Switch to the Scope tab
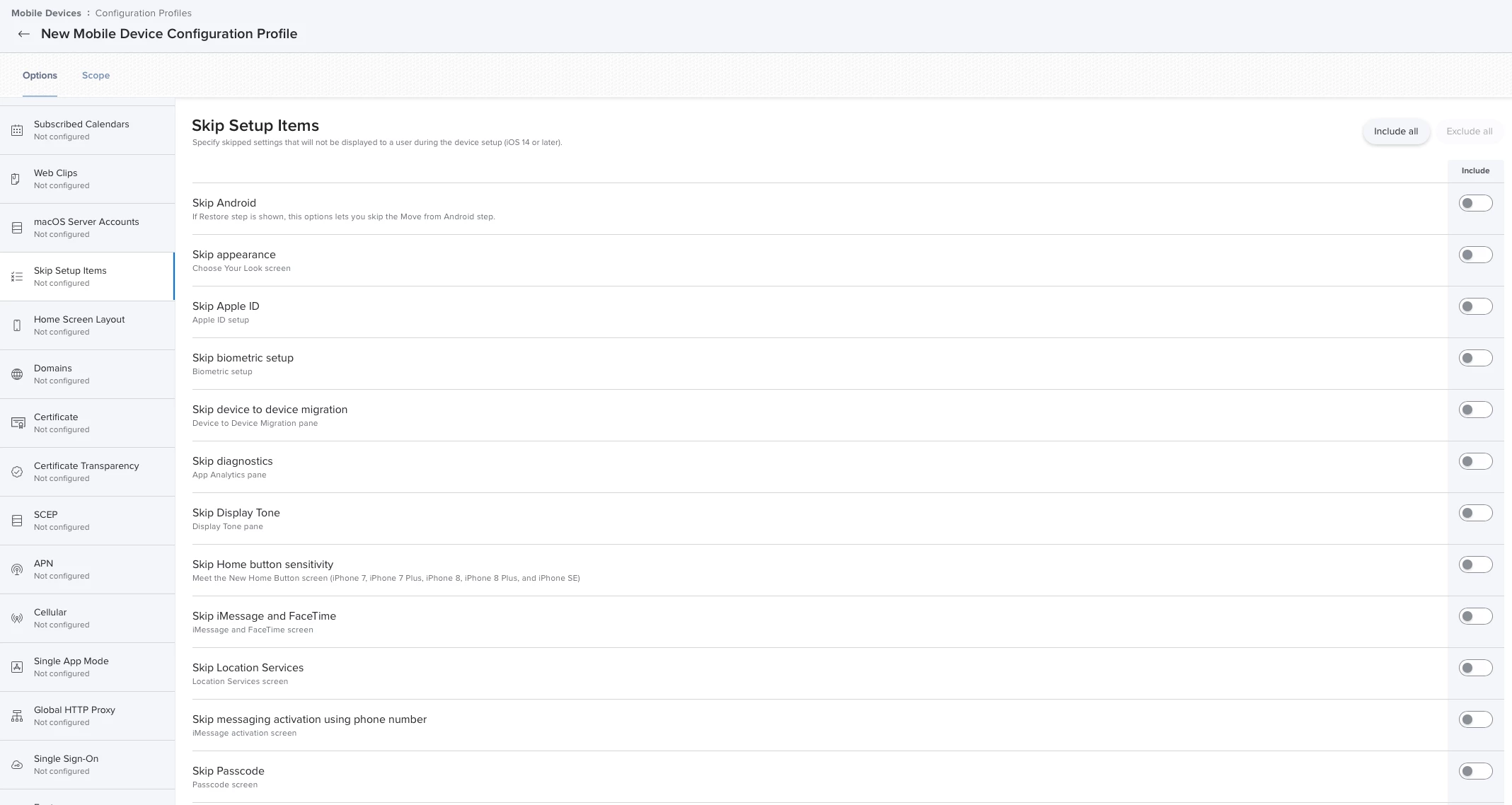The height and width of the screenshot is (805, 1512). pyautogui.click(x=96, y=76)
